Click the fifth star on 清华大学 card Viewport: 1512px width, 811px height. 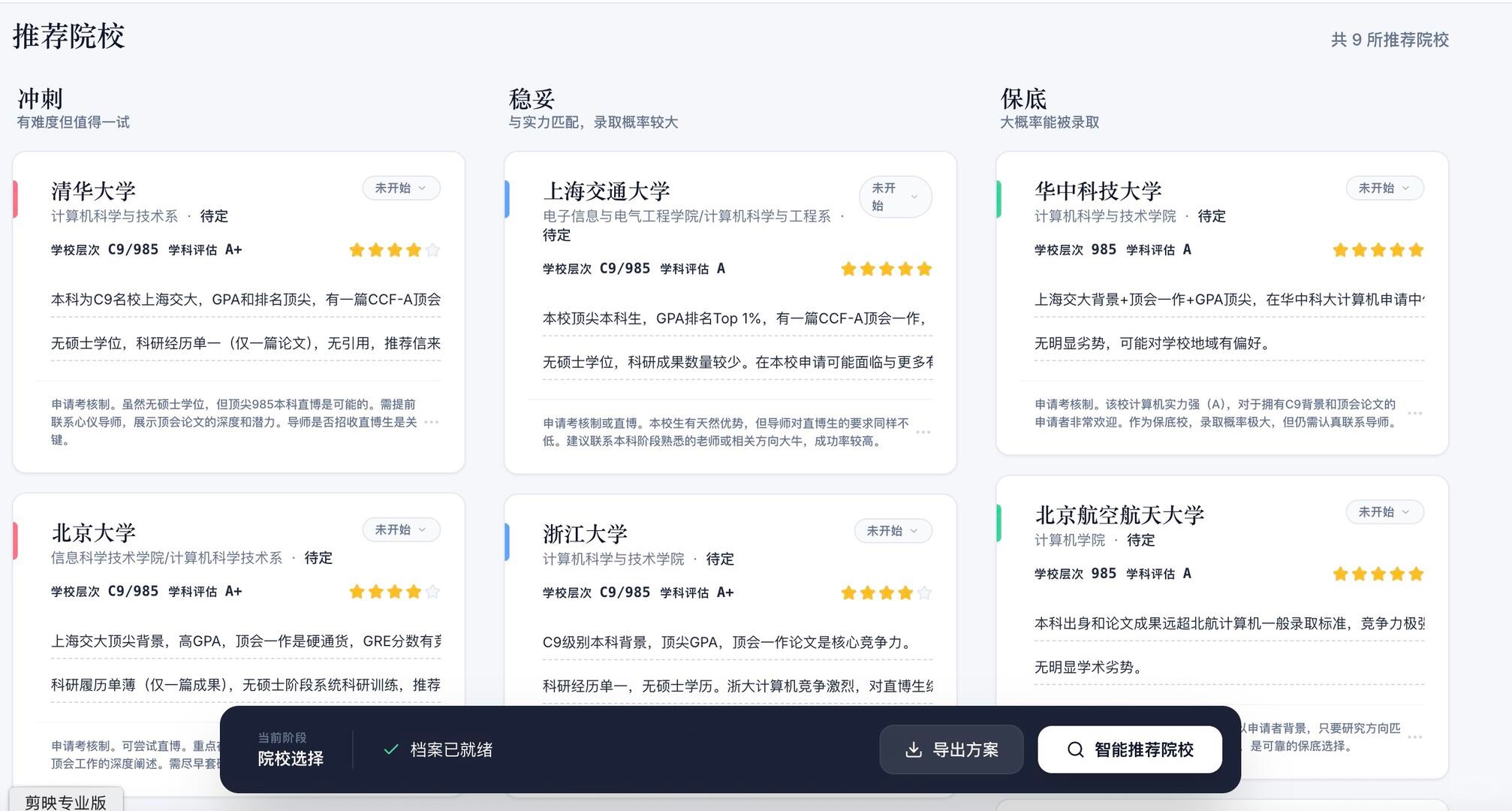(x=432, y=250)
